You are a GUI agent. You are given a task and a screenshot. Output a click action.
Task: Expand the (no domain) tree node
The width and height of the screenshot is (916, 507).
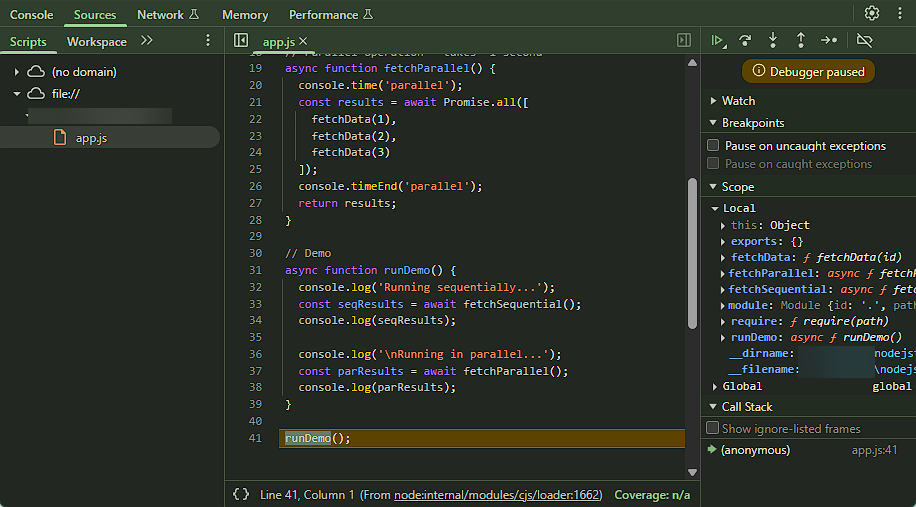coord(17,72)
